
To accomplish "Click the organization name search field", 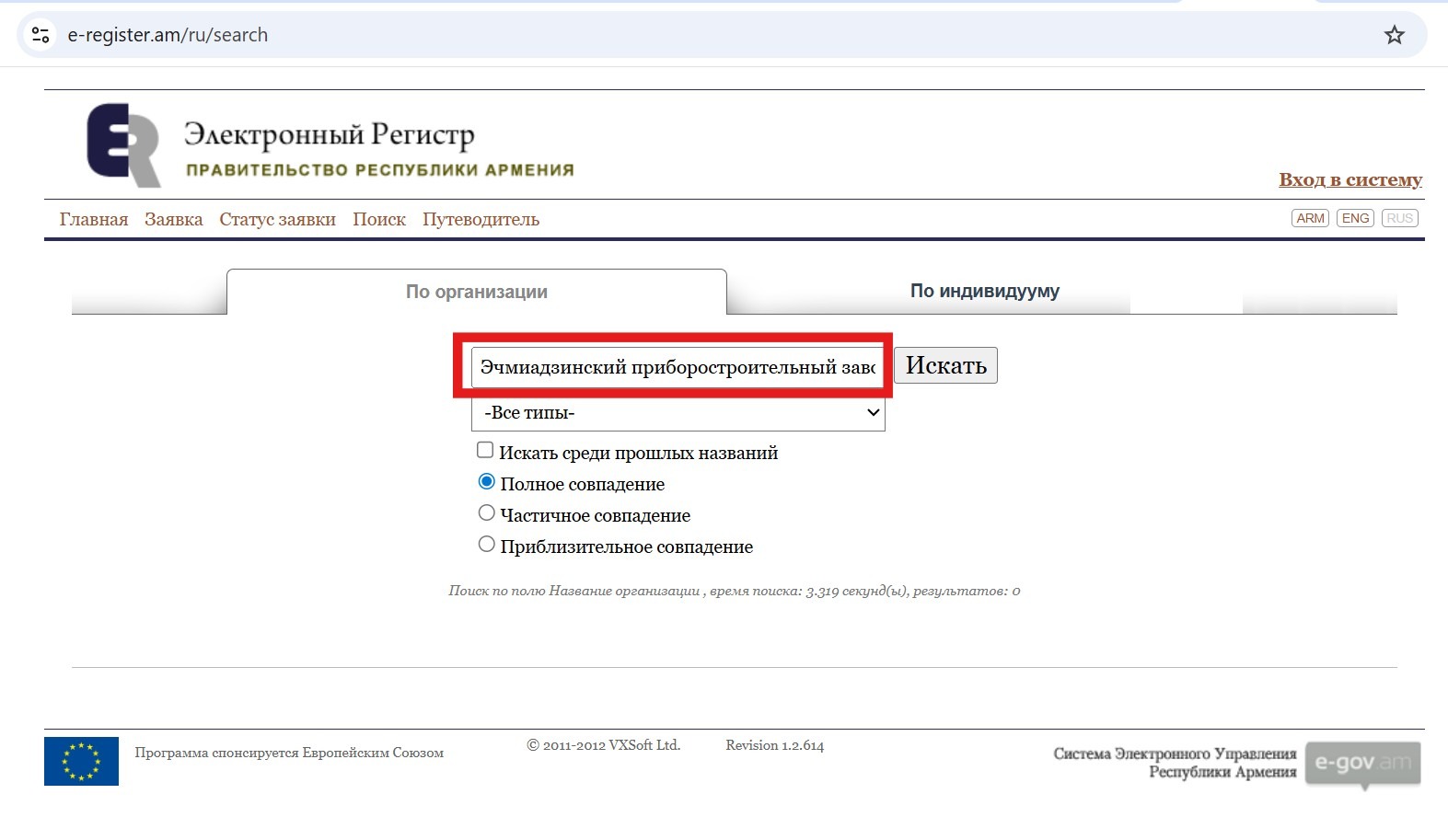I will click(677, 367).
